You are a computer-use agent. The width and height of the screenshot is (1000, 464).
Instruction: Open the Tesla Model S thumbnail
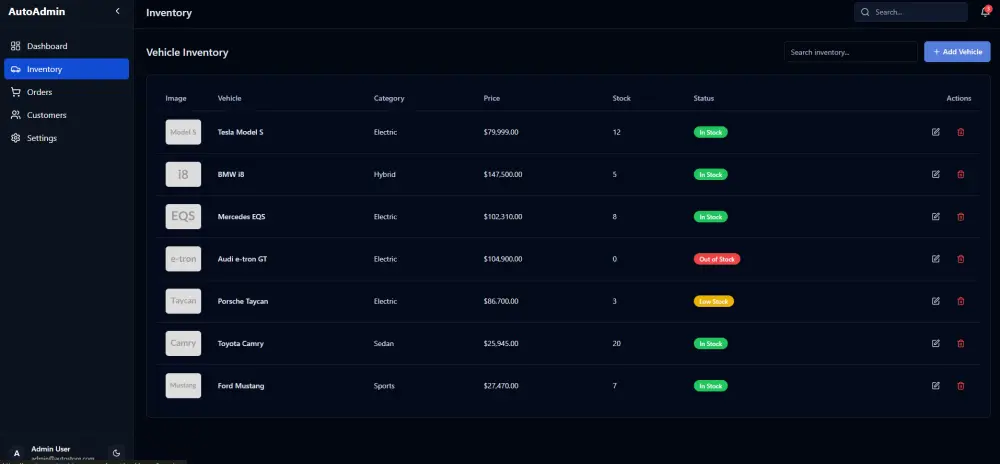click(183, 132)
